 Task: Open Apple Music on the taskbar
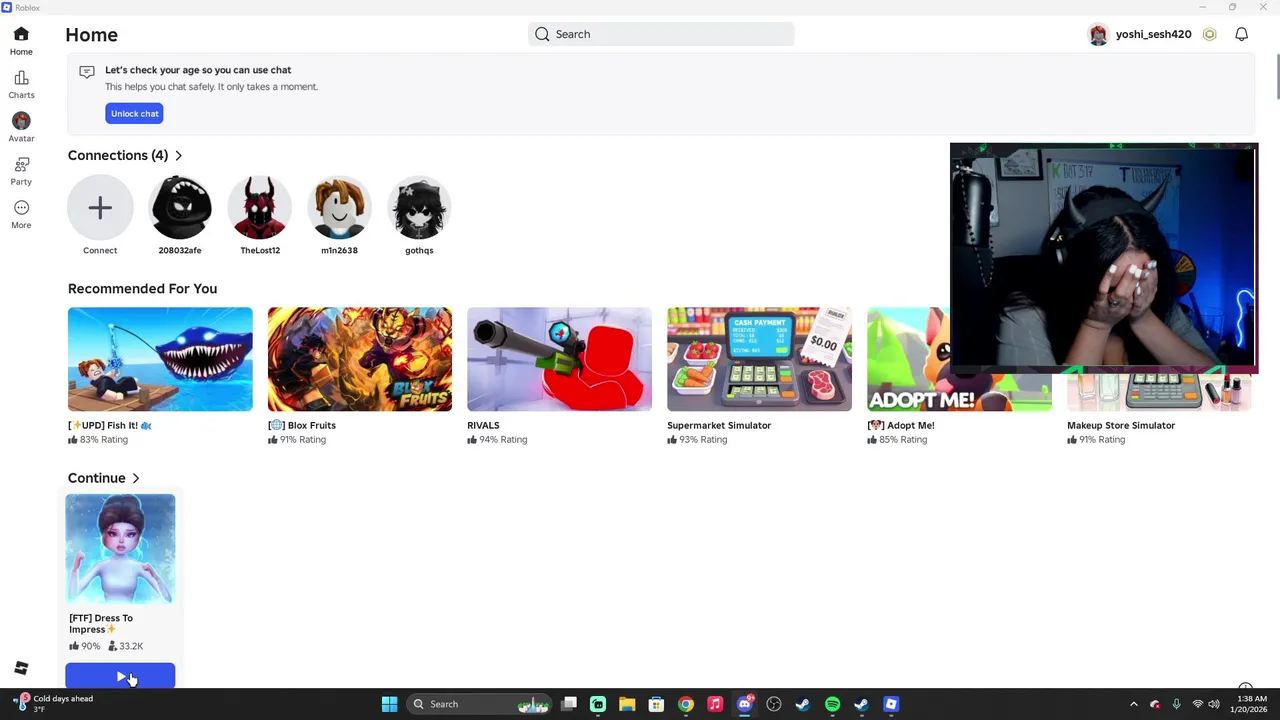(x=715, y=704)
